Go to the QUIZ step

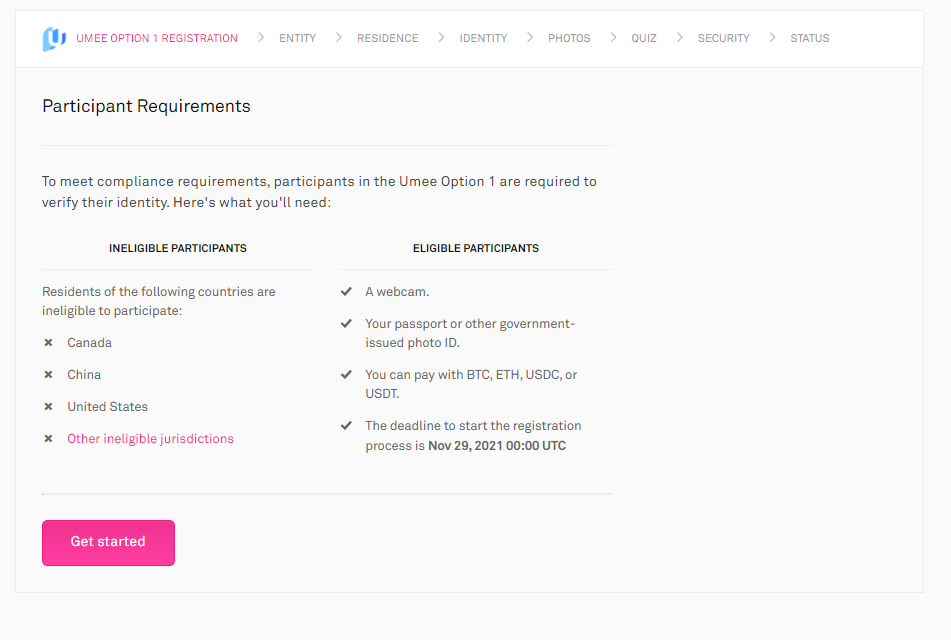(644, 38)
